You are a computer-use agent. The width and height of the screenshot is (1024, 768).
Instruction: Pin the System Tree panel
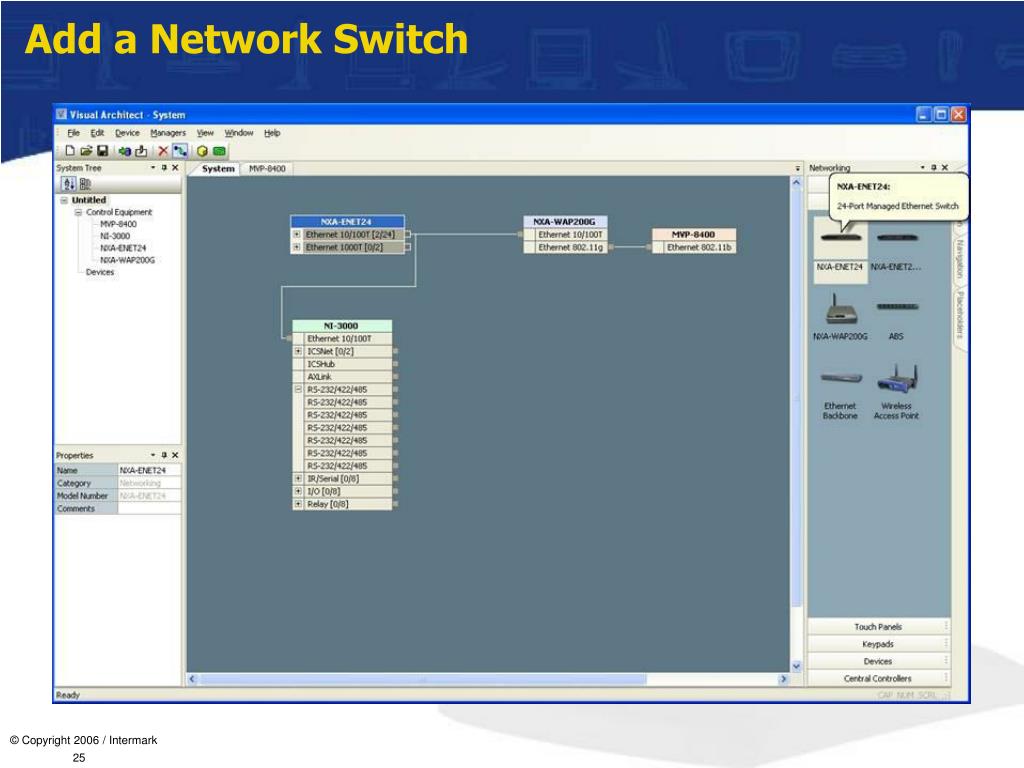click(x=164, y=168)
